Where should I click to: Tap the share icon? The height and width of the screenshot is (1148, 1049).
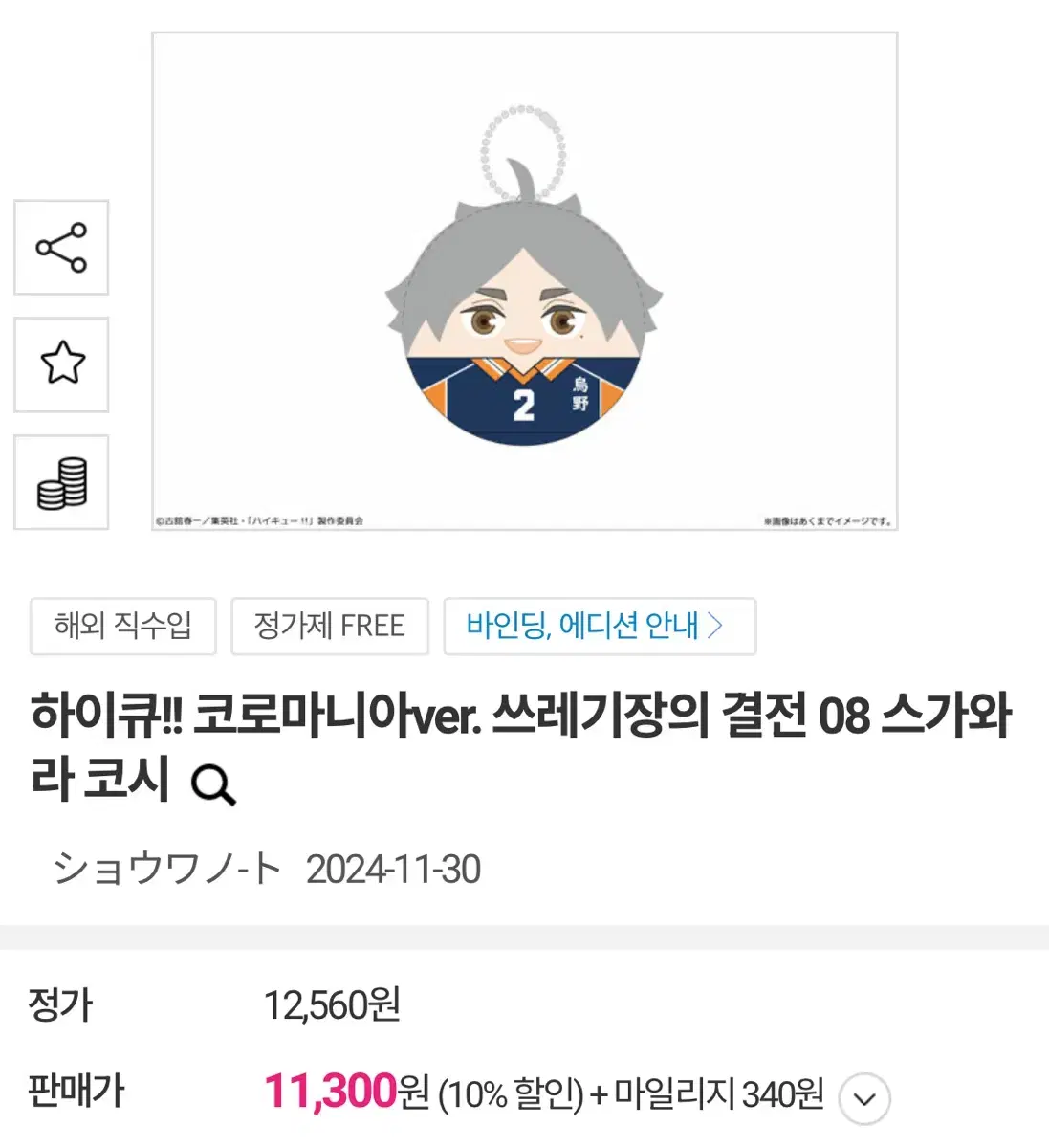61,248
